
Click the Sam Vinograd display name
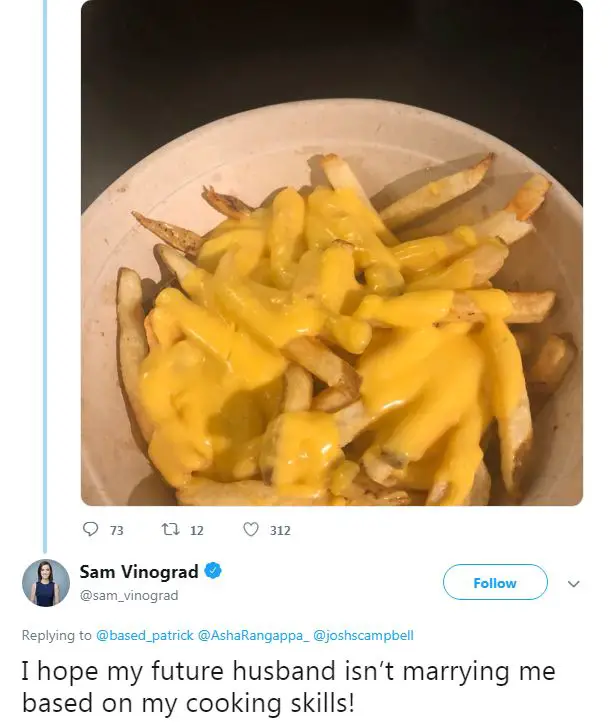139,572
